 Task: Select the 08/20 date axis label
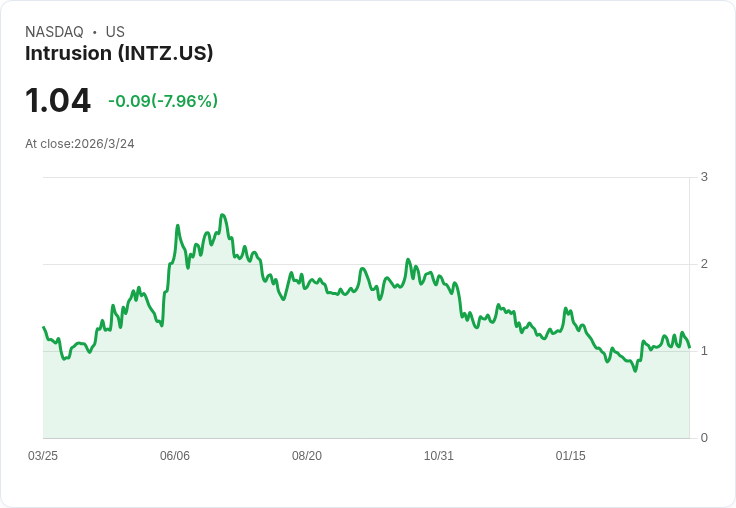tap(307, 455)
